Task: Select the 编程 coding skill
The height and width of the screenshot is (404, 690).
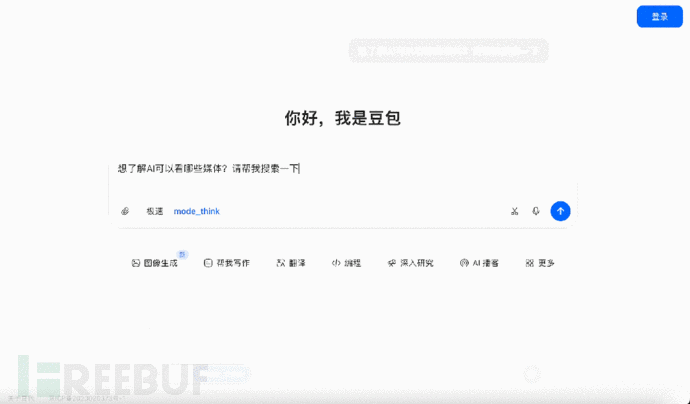Action: (346, 263)
